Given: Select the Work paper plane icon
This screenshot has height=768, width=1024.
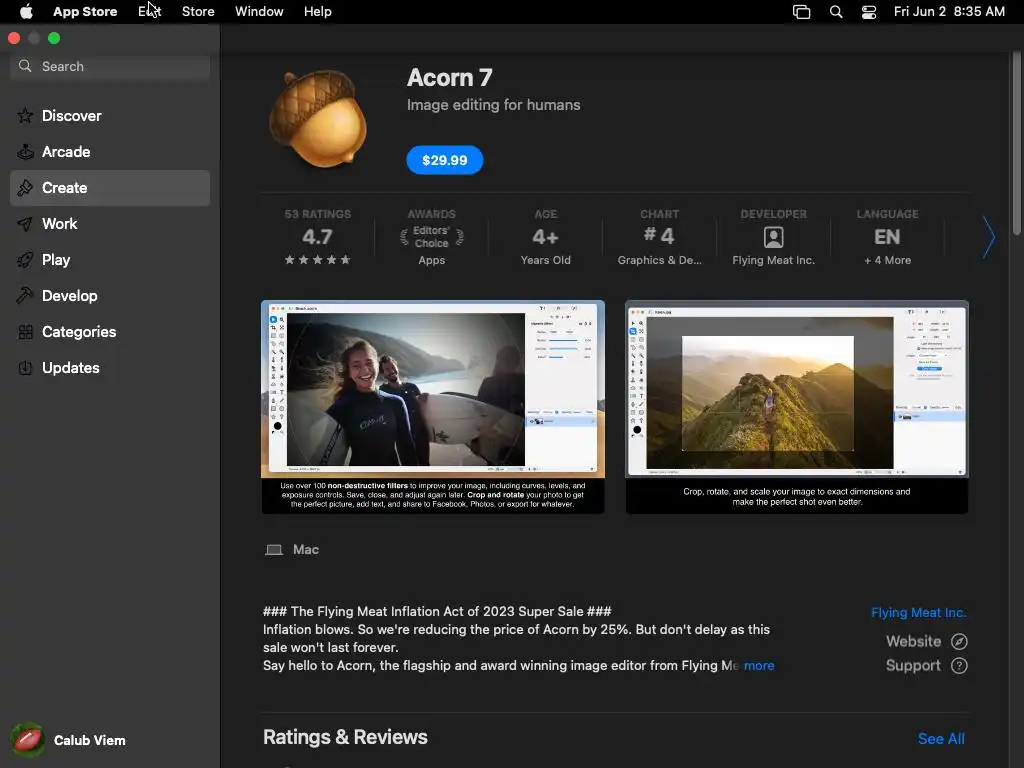Looking at the screenshot, I should pyautogui.click(x=25, y=224).
